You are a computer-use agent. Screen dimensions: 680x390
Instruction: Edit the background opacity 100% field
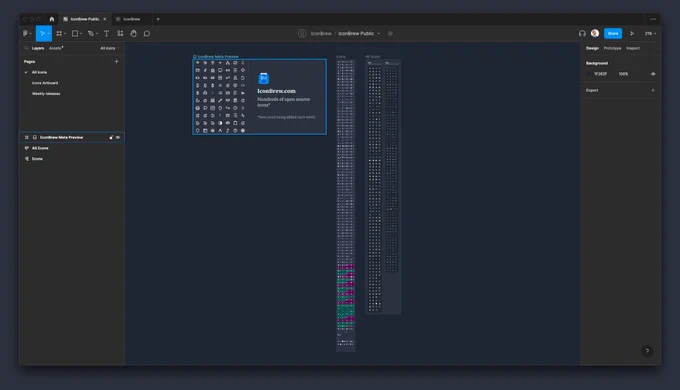[x=623, y=74]
